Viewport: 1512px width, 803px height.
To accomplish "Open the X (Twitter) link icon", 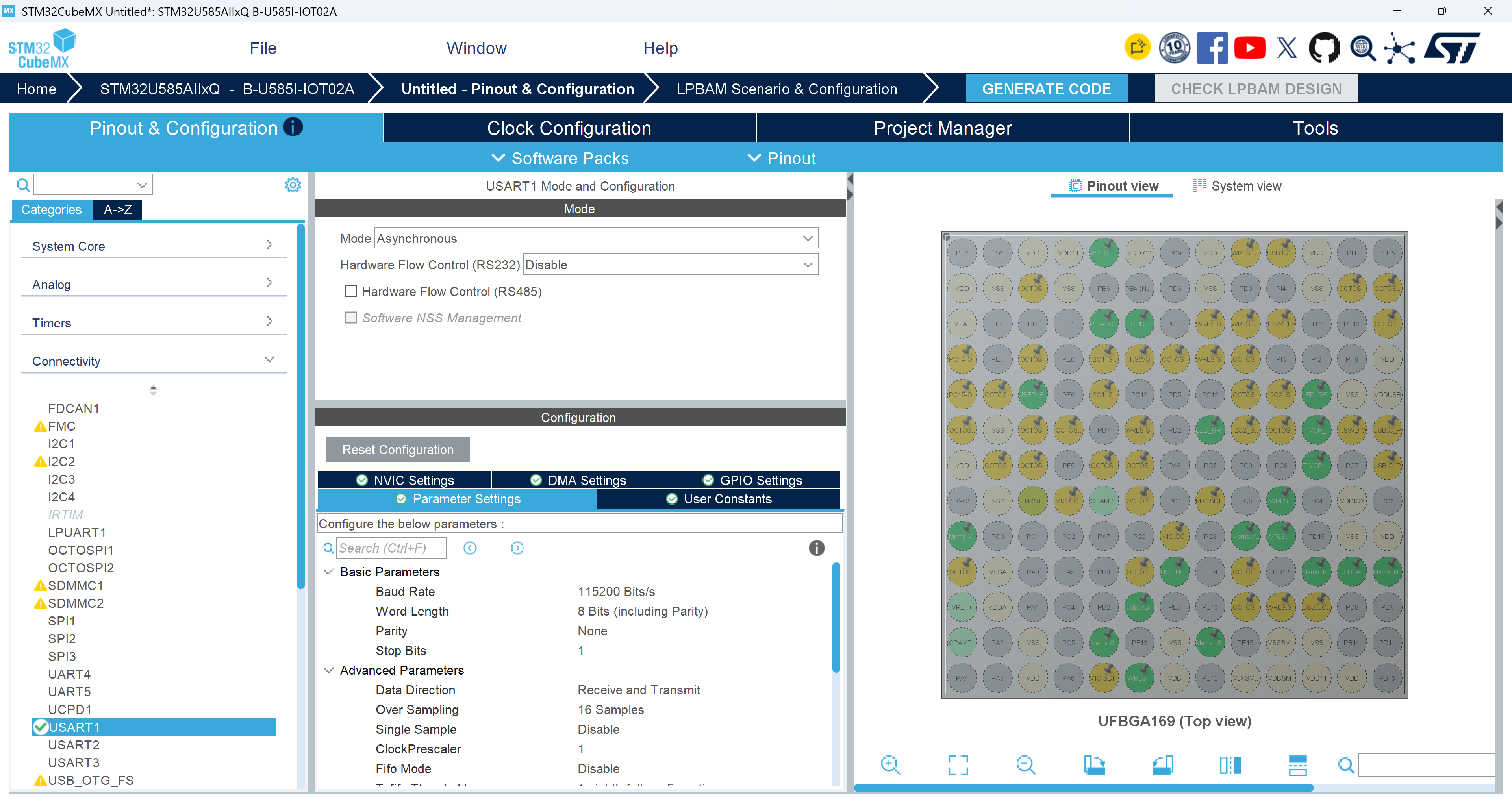I will point(1287,48).
